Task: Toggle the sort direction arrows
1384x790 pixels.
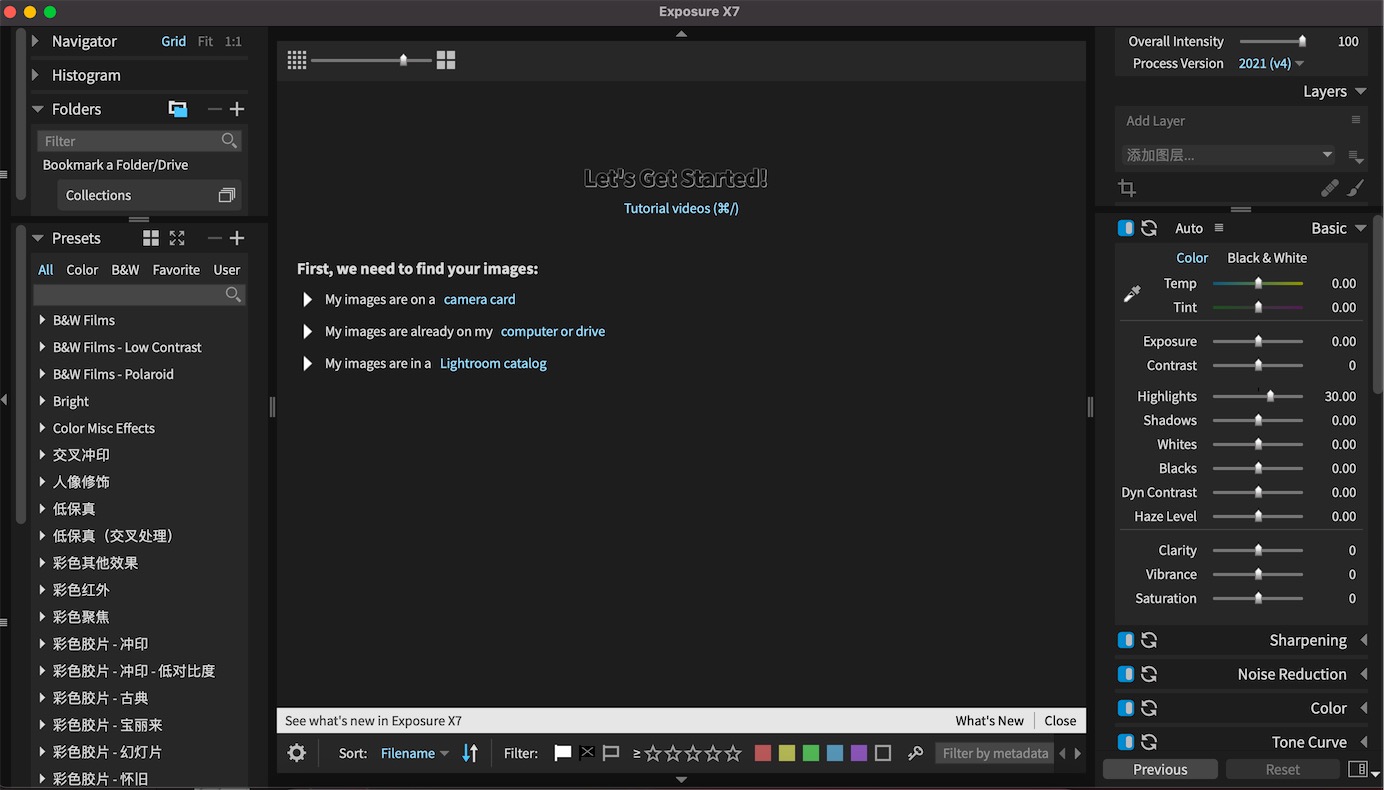Action: pos(470,753)
